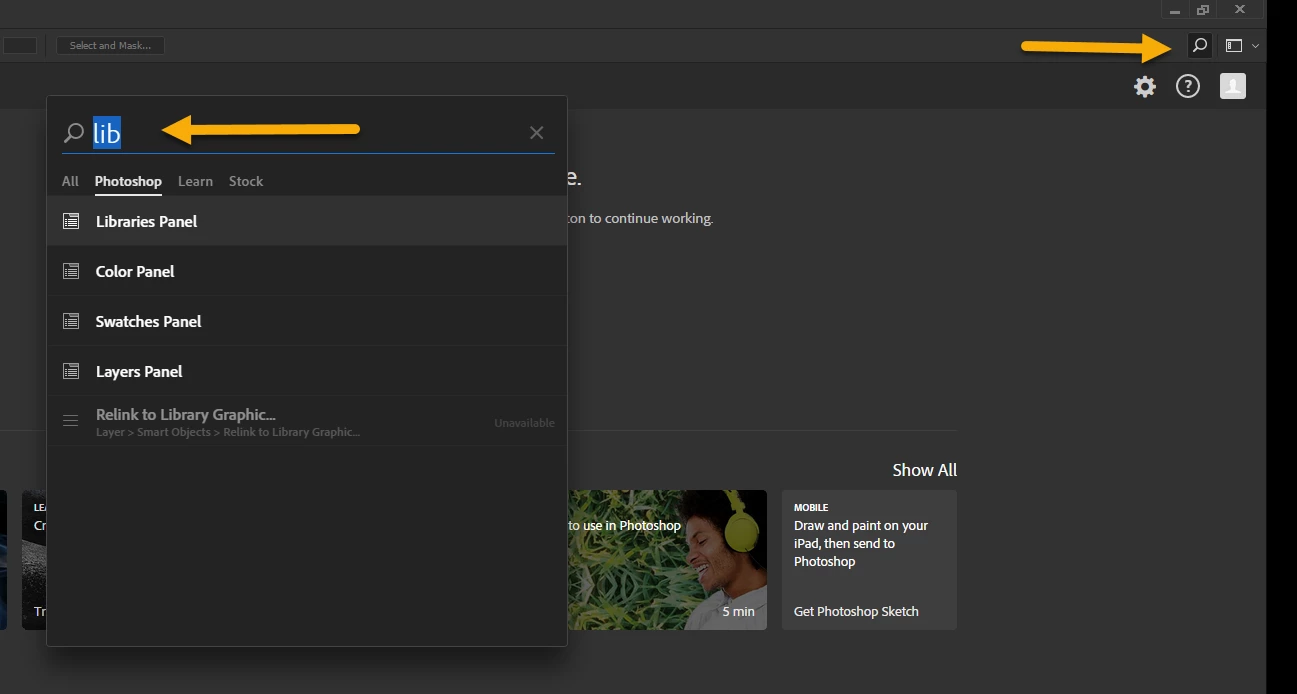Click the Show All link
The height and width of the screenshot is (694, 1297).
point(924,470)
